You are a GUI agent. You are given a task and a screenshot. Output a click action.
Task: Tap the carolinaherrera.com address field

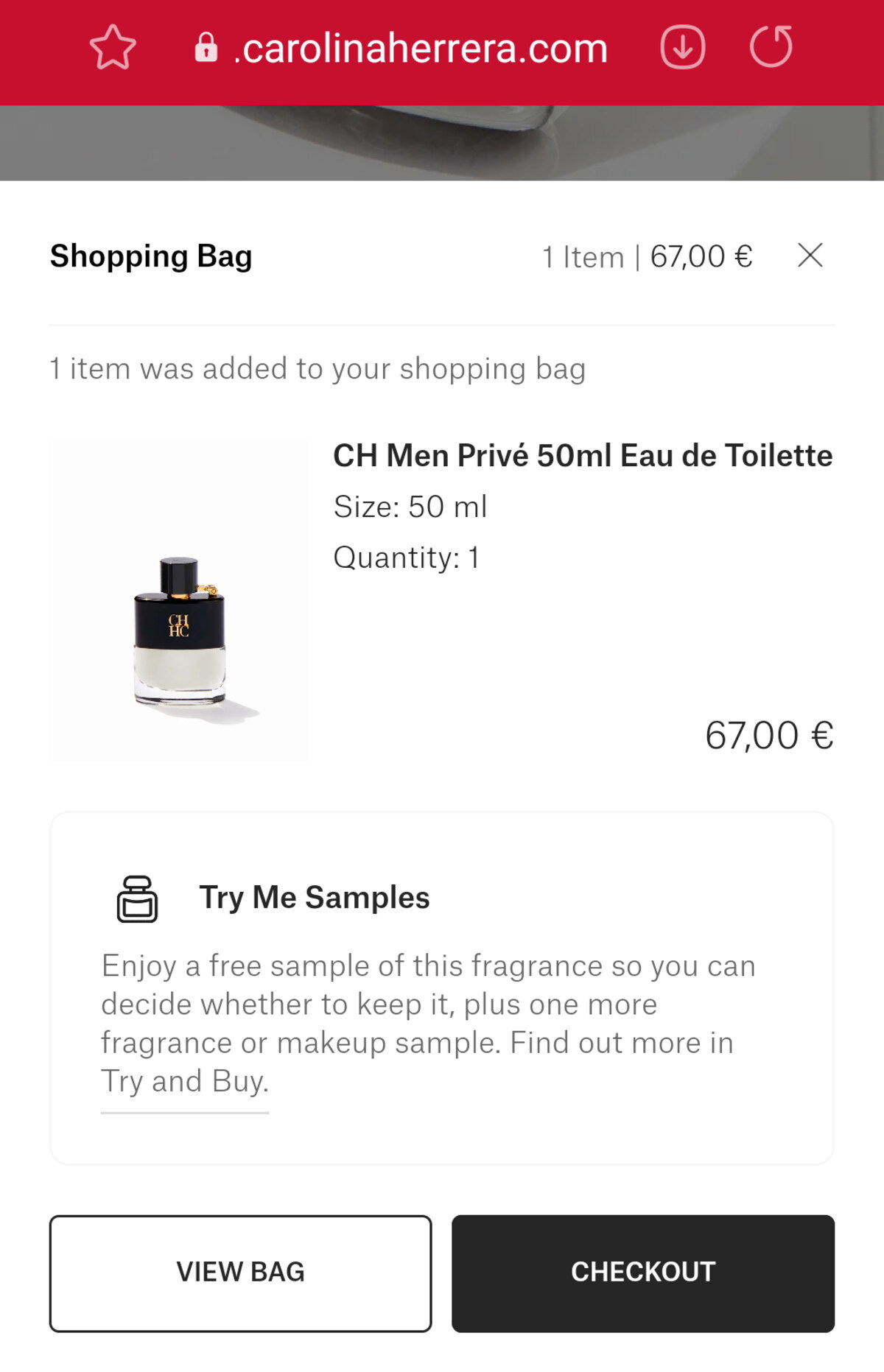(420, 49)
